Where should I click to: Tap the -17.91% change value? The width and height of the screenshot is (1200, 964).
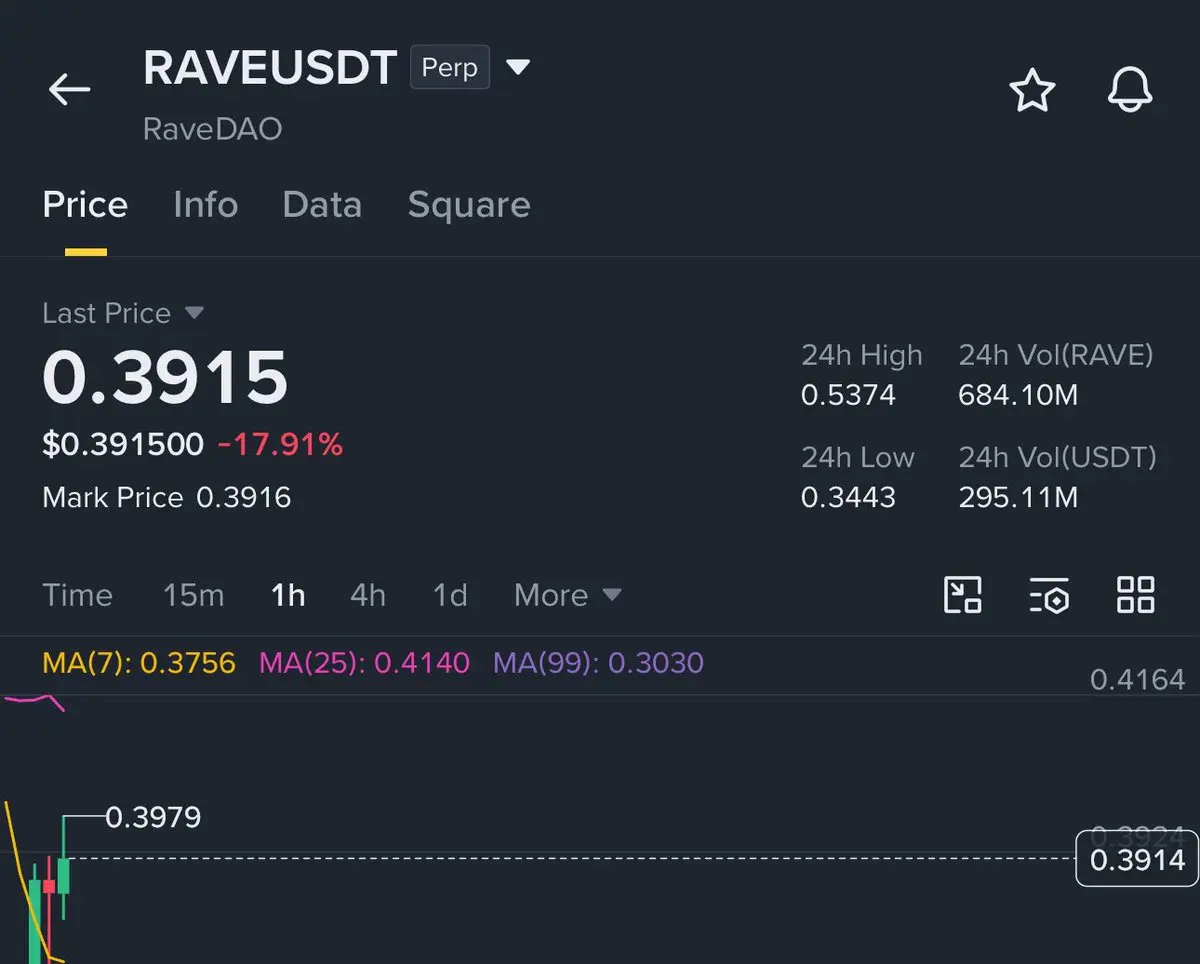coord(280,444)
